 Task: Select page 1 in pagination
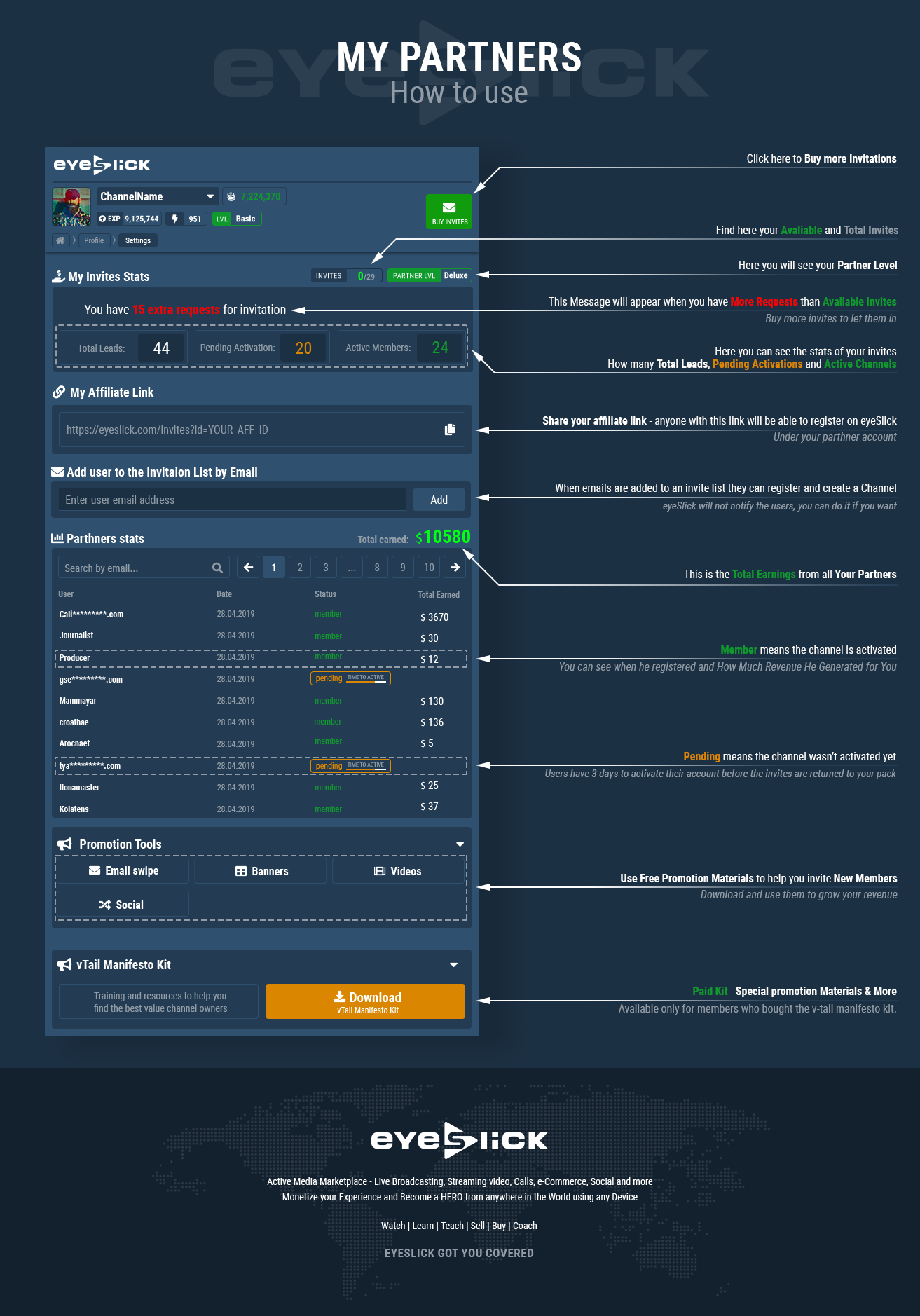(274, 568)
